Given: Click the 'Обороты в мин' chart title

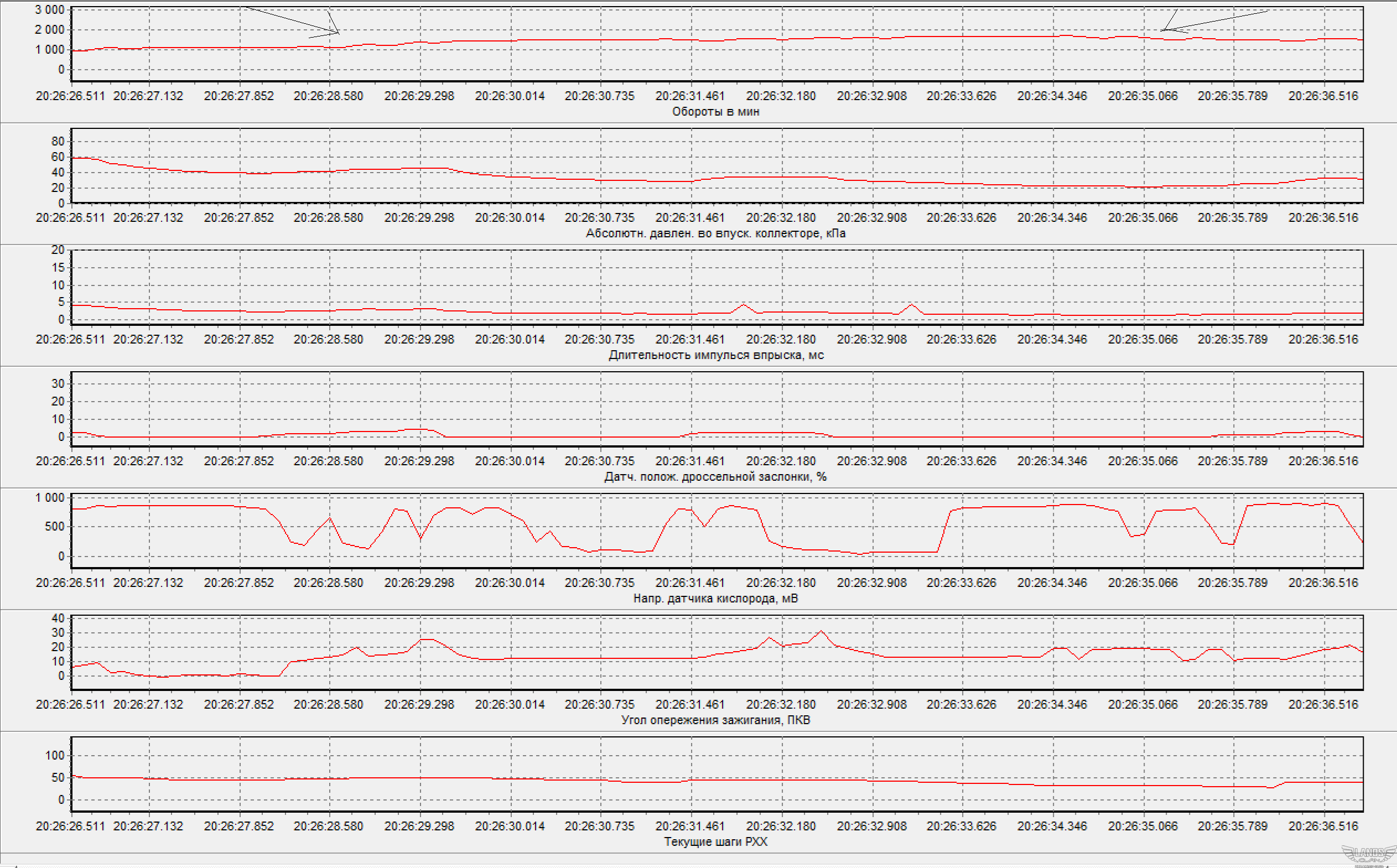Looking at the screenshot, I should (715, 112).
